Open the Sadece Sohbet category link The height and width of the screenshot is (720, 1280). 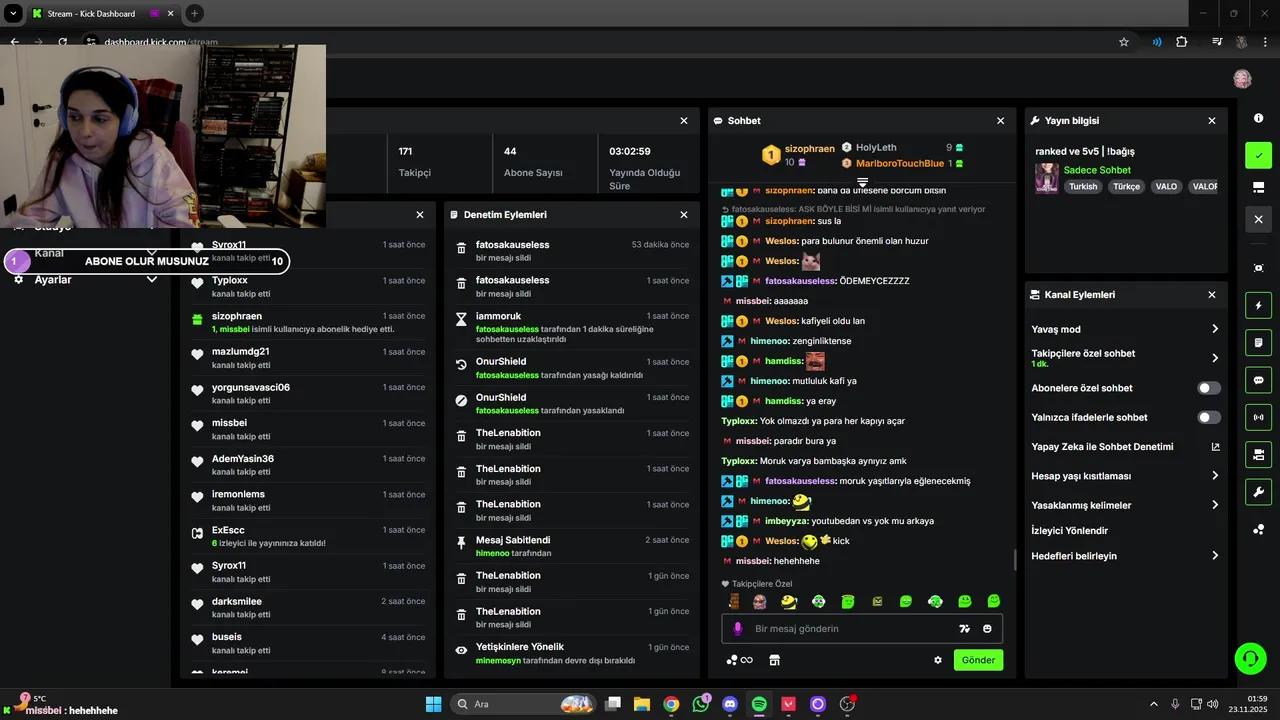1097,170
